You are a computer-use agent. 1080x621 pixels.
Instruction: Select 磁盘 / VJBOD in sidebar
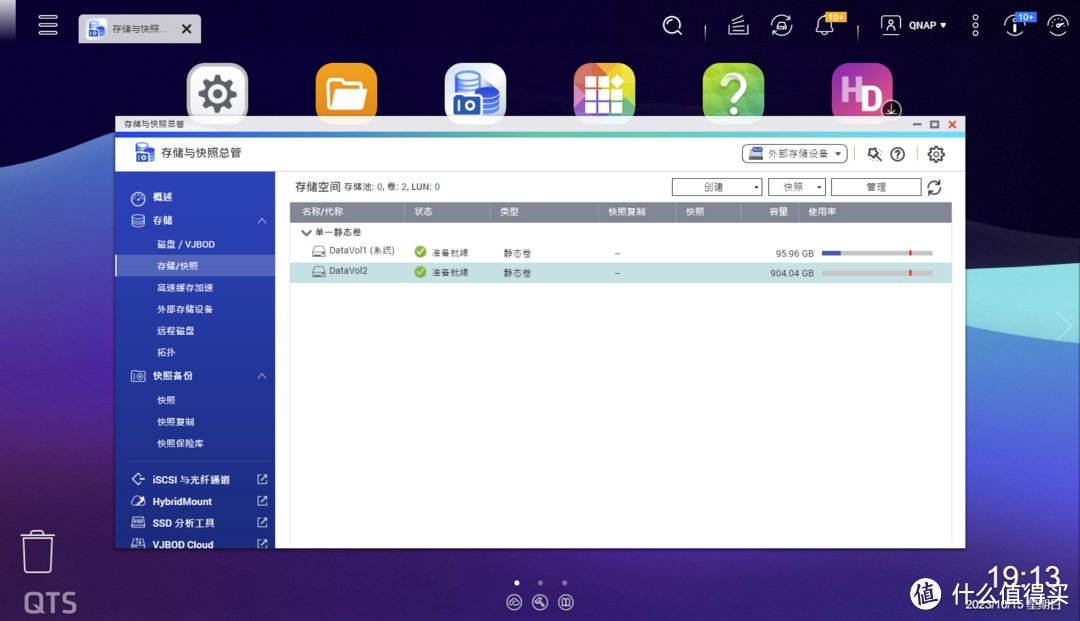(185, 244)
